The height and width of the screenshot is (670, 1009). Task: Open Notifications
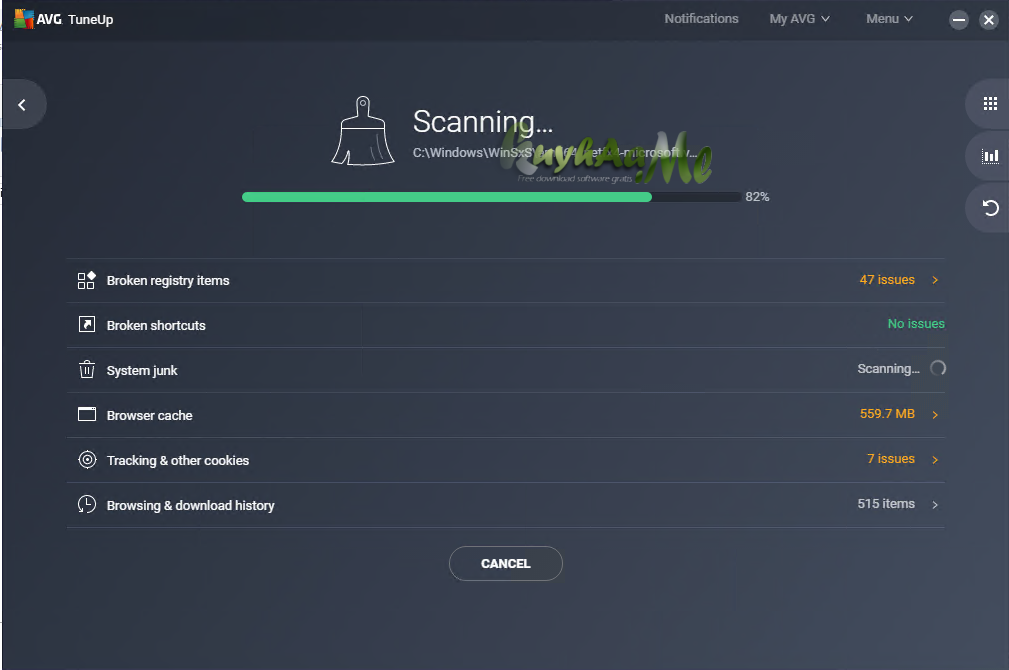pyautogui.click(x=701, y=19)
